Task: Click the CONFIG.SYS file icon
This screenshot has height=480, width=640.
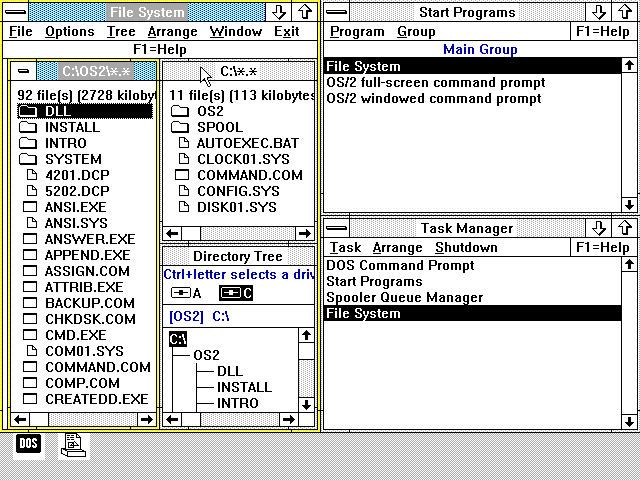Action: 184,191
